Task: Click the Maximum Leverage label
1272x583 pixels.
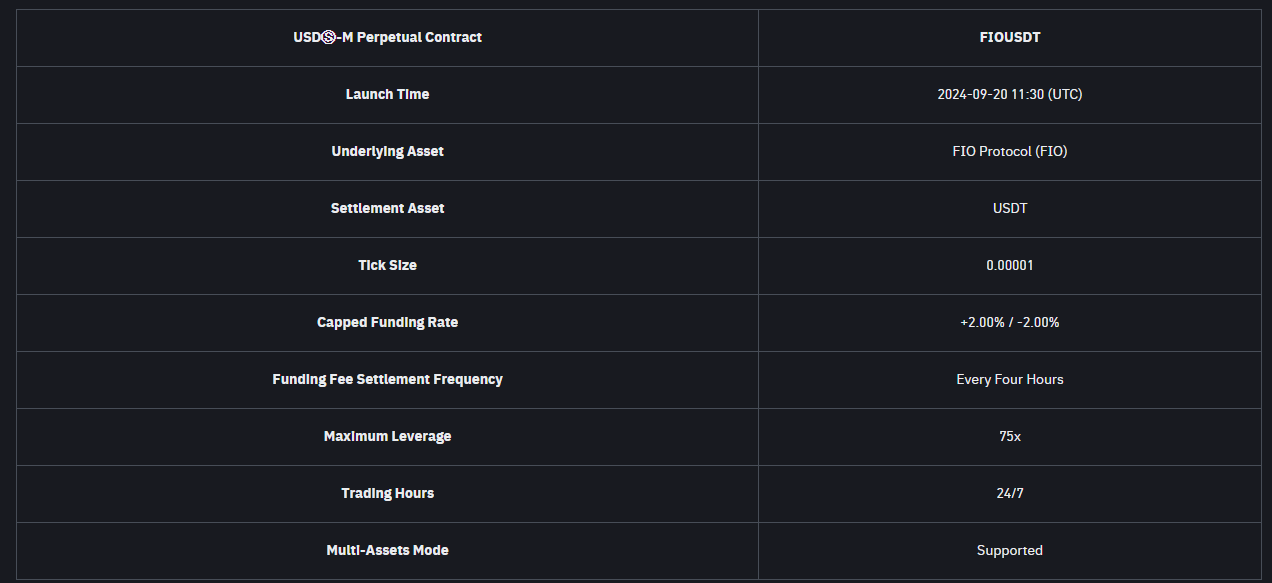Action: pyautogui.click(x=387, y=437)
